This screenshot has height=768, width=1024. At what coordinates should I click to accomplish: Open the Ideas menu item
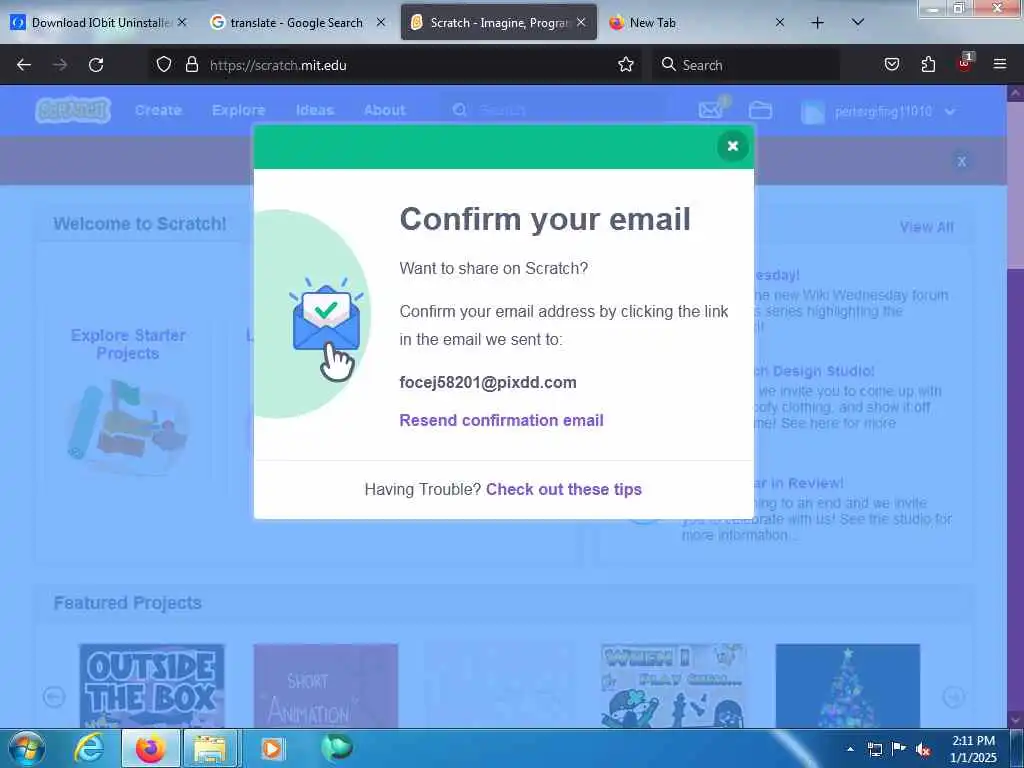coord(315,110)
